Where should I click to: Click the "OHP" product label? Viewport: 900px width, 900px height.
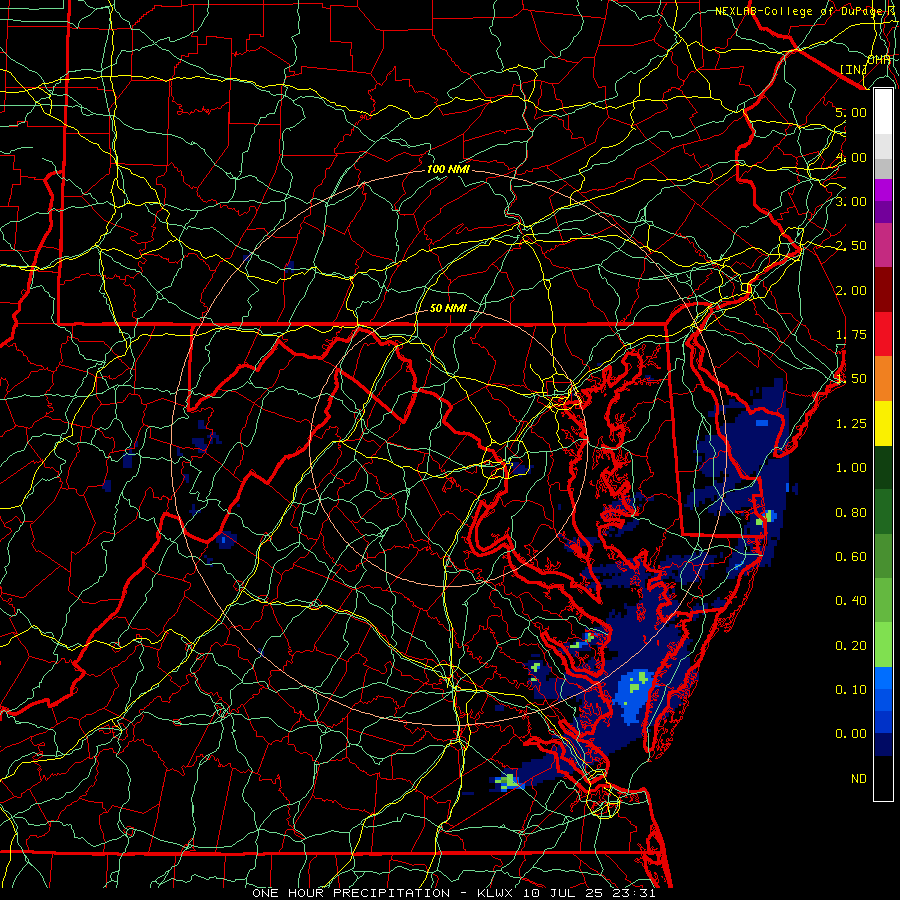(x=879, y=60)
